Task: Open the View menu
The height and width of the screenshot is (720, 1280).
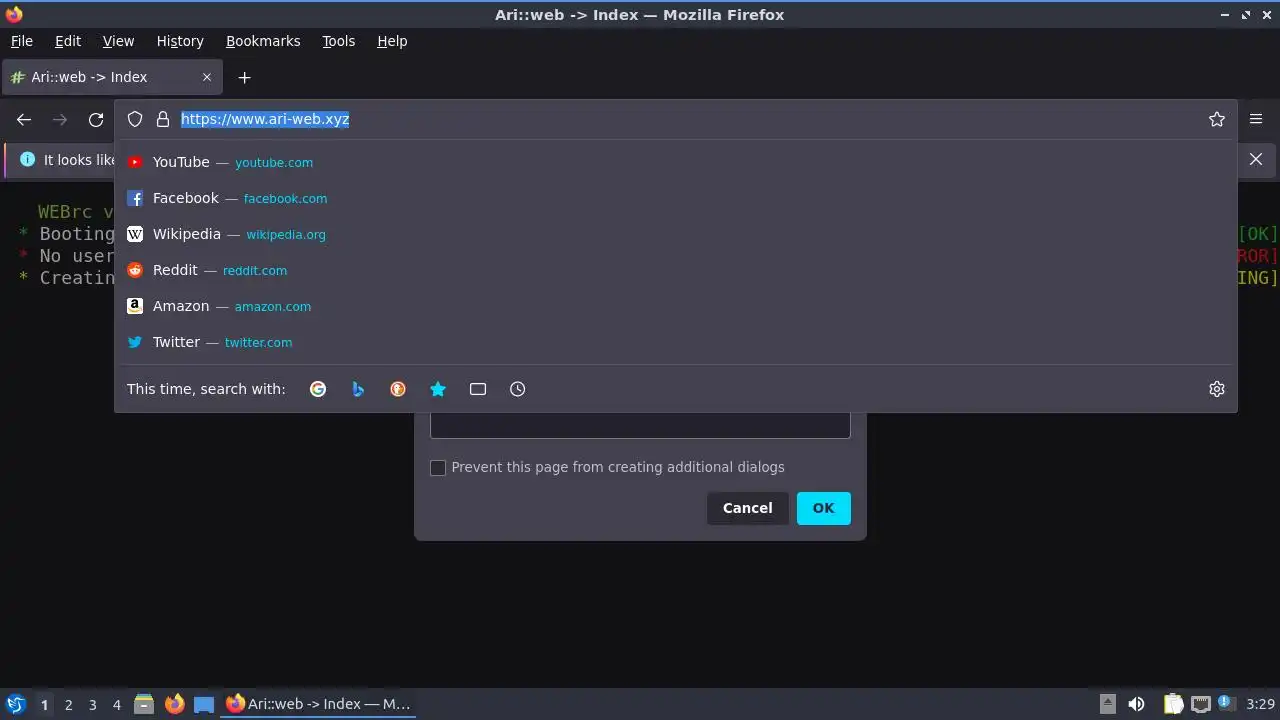Action: tap(118, 41)
